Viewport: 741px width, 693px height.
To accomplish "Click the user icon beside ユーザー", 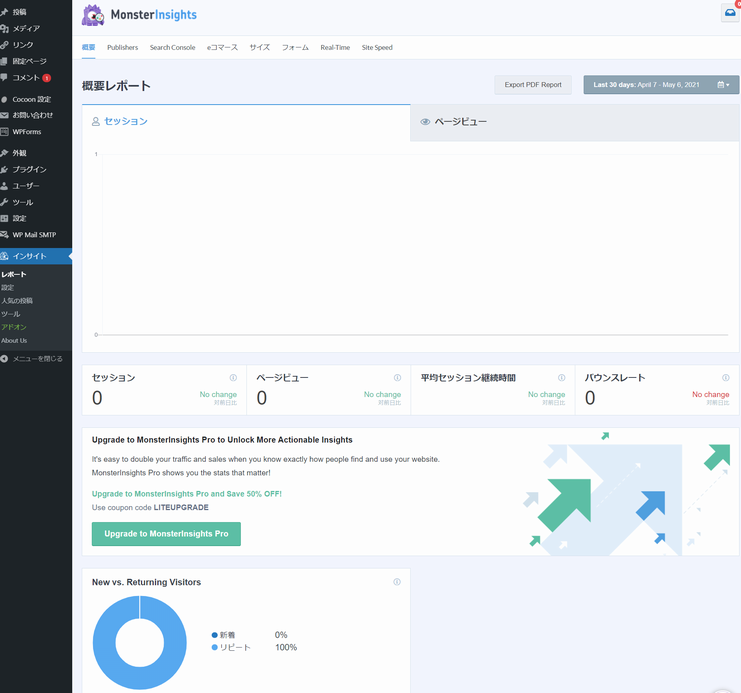I will (5, 186).
